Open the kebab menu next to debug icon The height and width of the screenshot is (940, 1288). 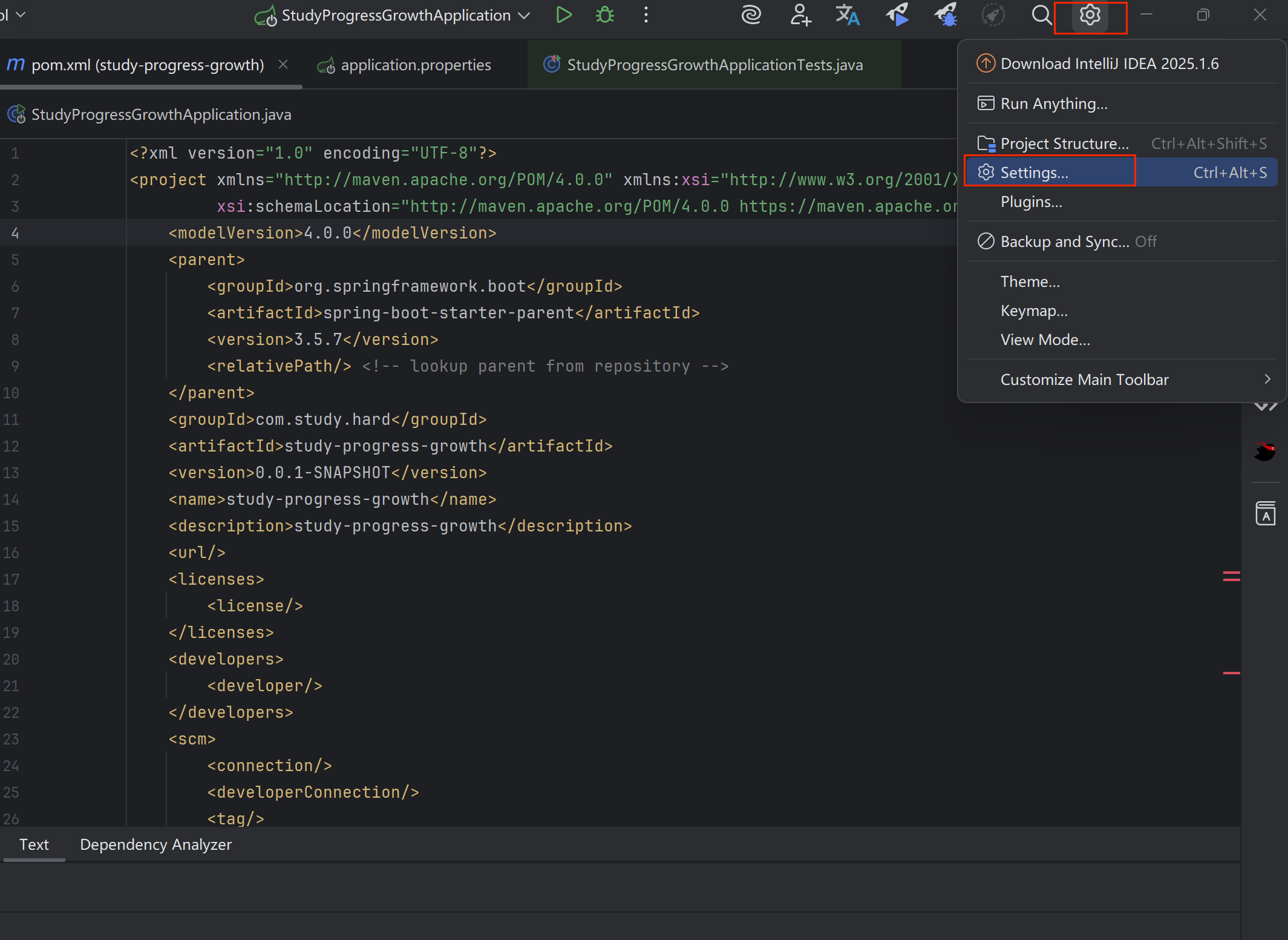(645, 15)
